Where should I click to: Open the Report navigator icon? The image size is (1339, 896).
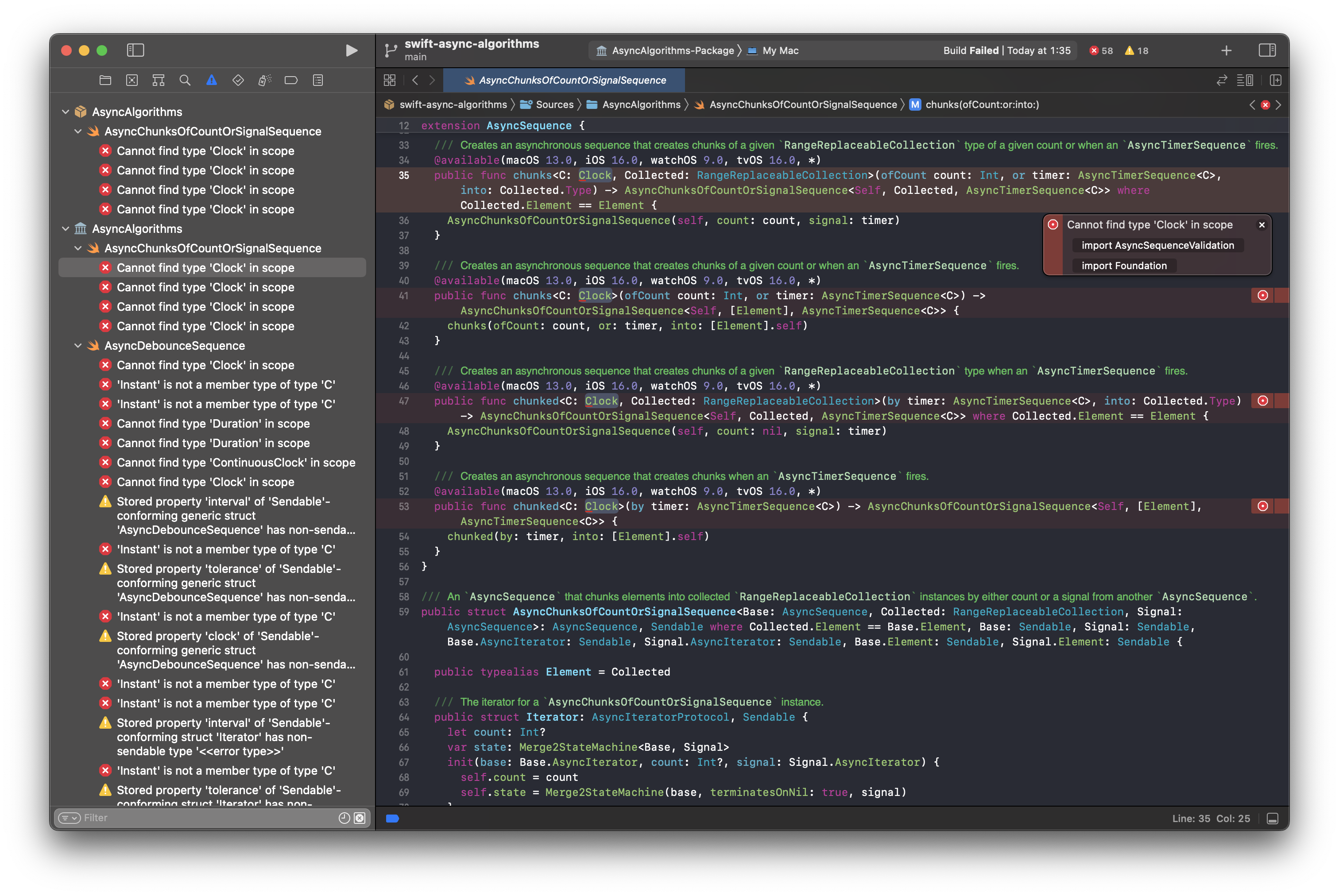pos(318,80)
